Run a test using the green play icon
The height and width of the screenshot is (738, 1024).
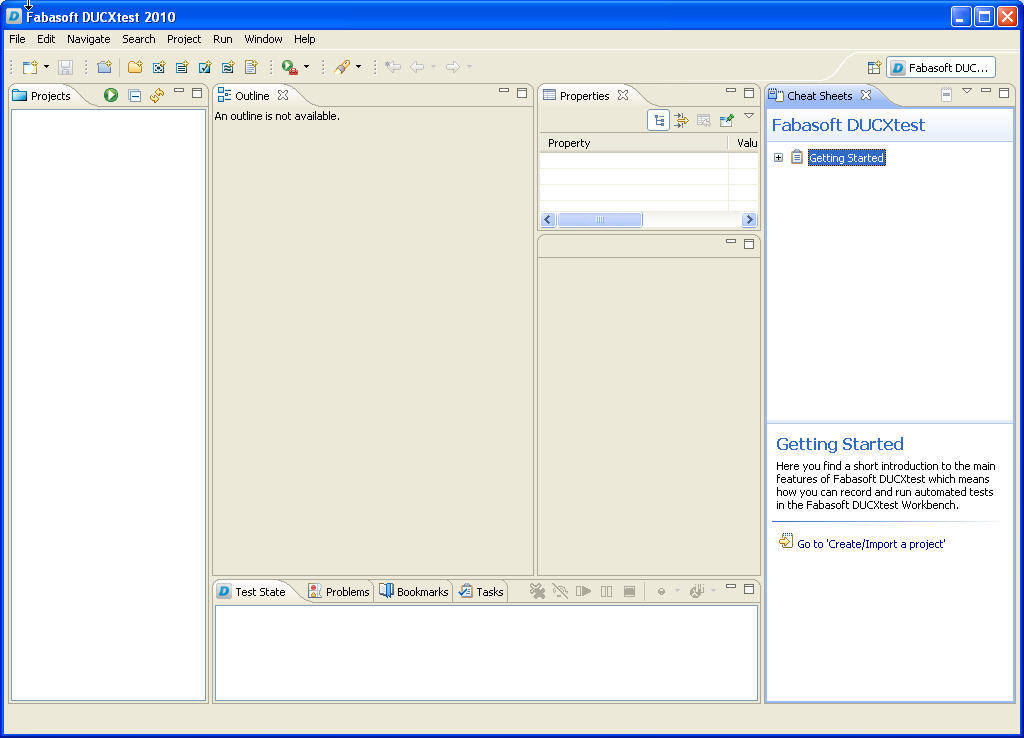point(110,95)
